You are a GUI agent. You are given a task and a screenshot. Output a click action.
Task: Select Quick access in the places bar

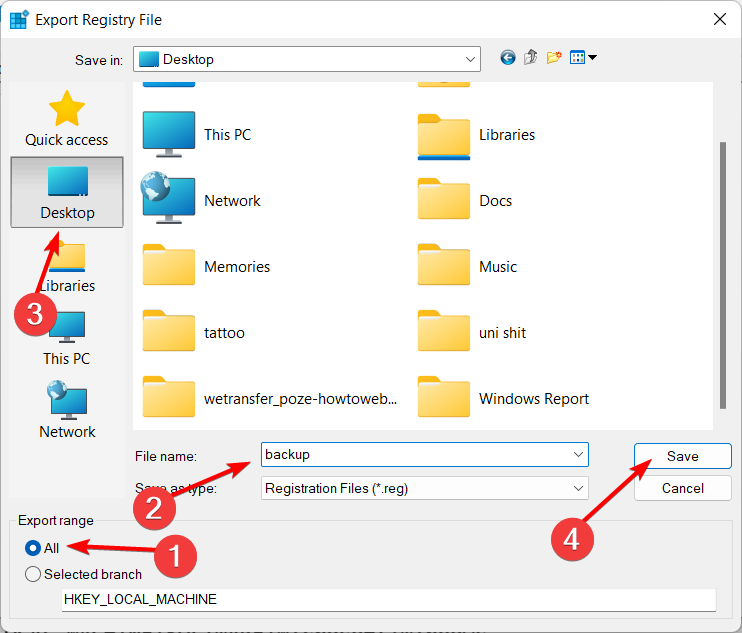click(x=67, y=119)
